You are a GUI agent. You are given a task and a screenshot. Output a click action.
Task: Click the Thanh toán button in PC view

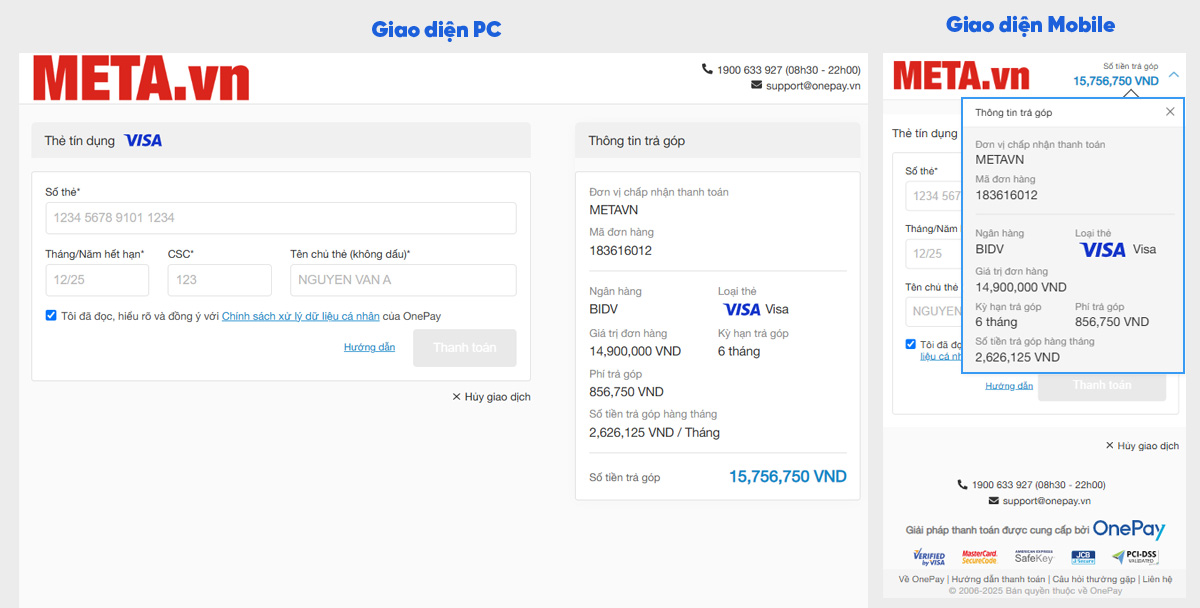pos(465,348)
